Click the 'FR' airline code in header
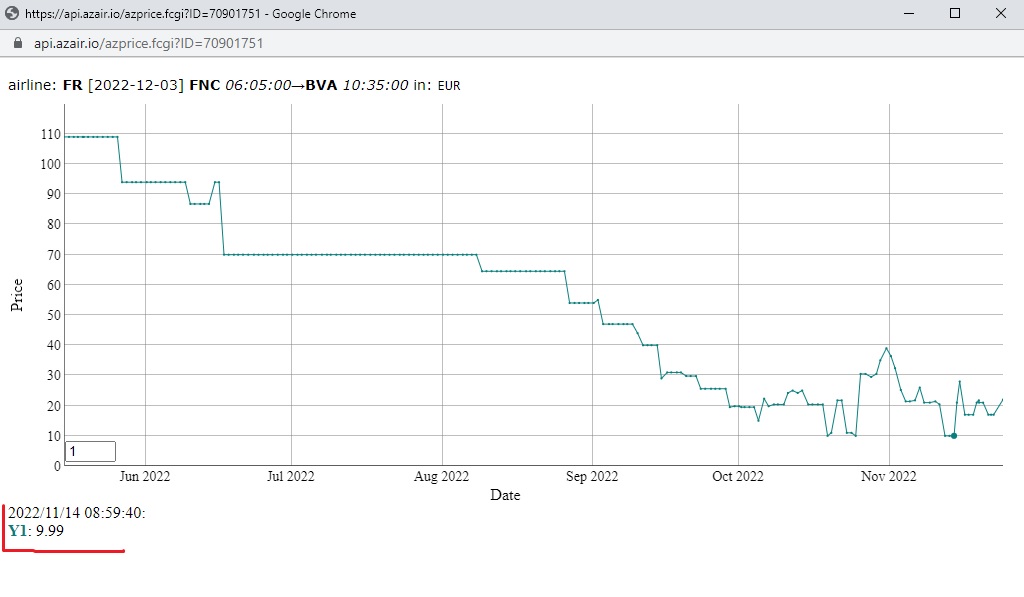The height and width of the screenshot is (597, 1024). coord(72,85)
